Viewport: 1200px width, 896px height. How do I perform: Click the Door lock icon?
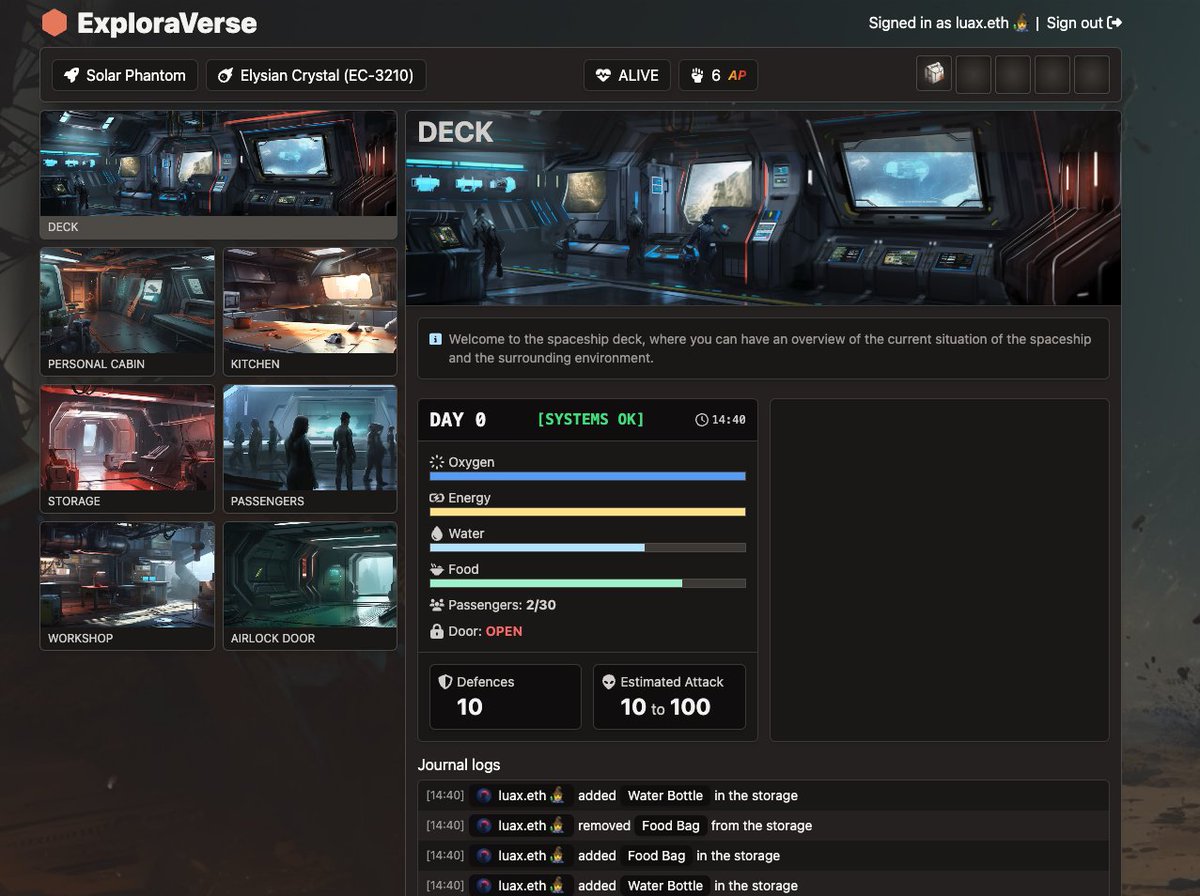pos(436,631)
